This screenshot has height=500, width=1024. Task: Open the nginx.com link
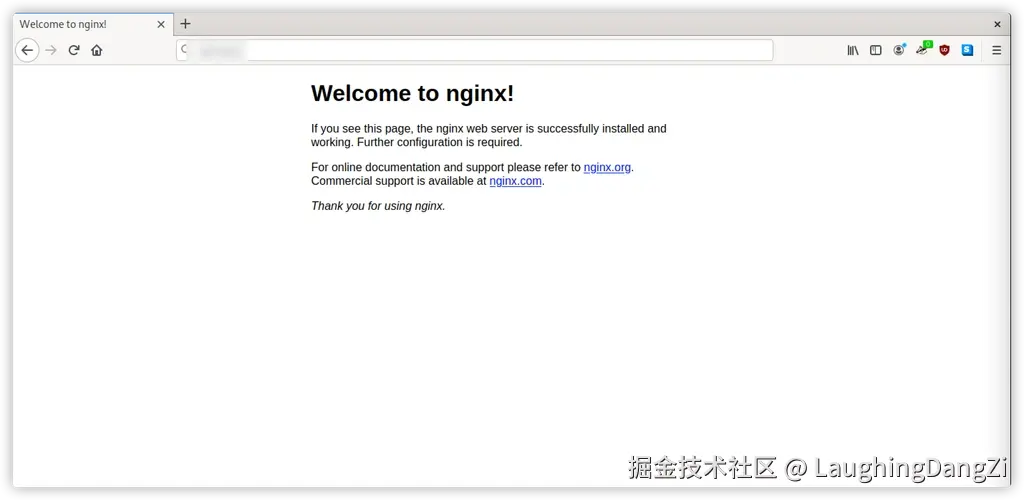click(x=515, y=181)
